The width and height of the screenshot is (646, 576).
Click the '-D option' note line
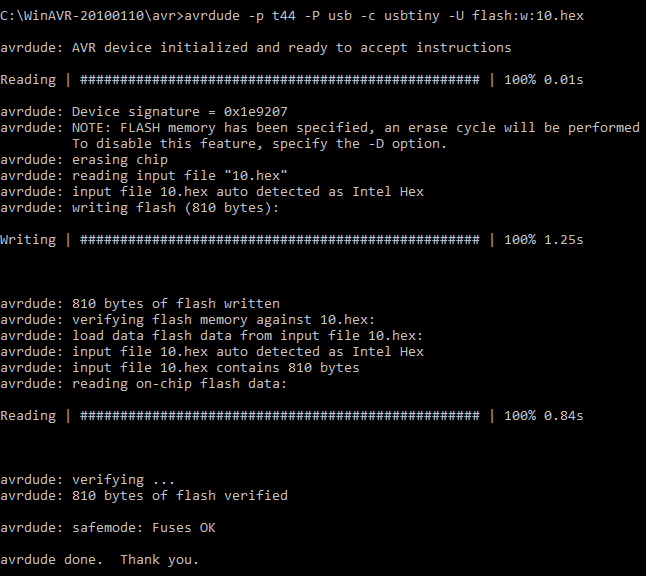tap(260, 144)
